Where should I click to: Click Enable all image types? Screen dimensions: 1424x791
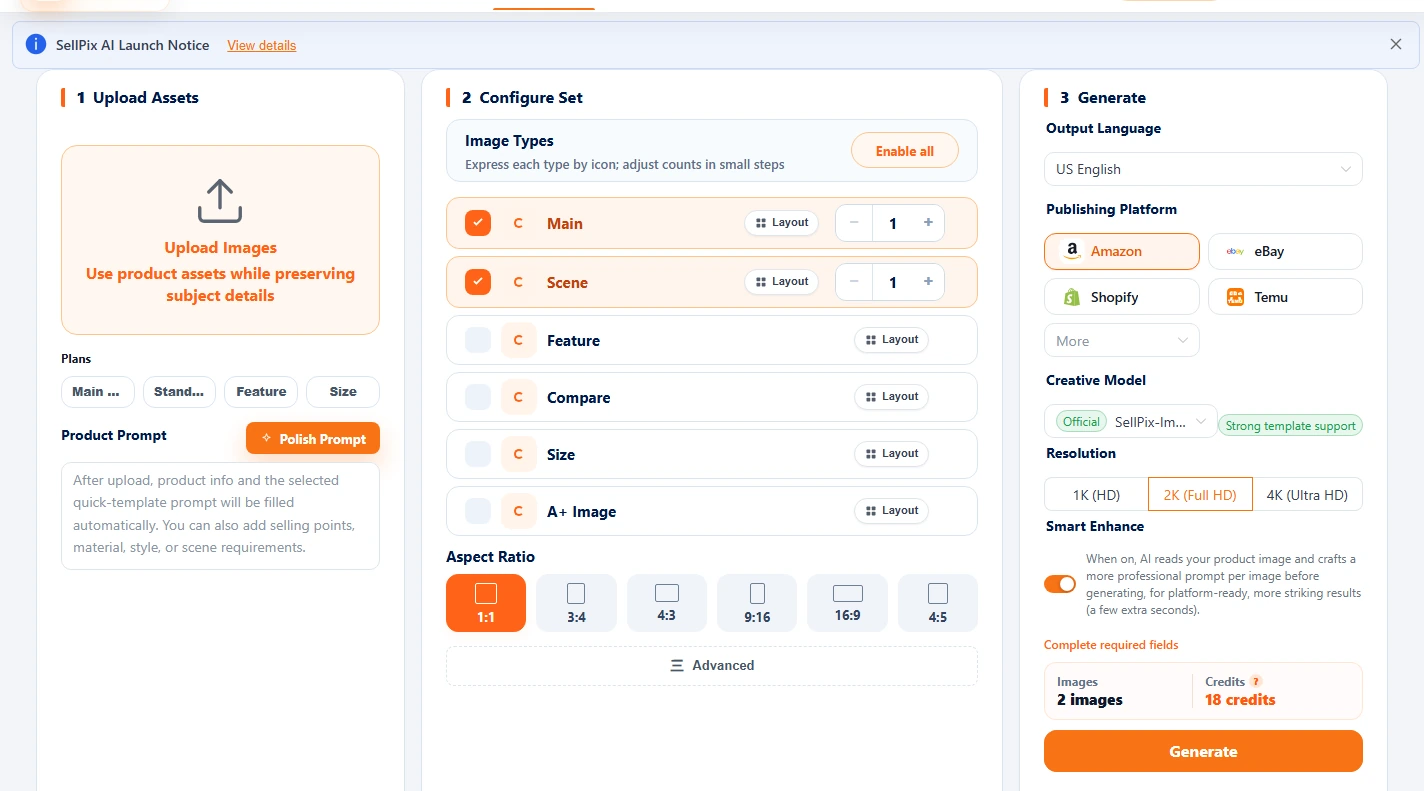click(x=905, y=151)
